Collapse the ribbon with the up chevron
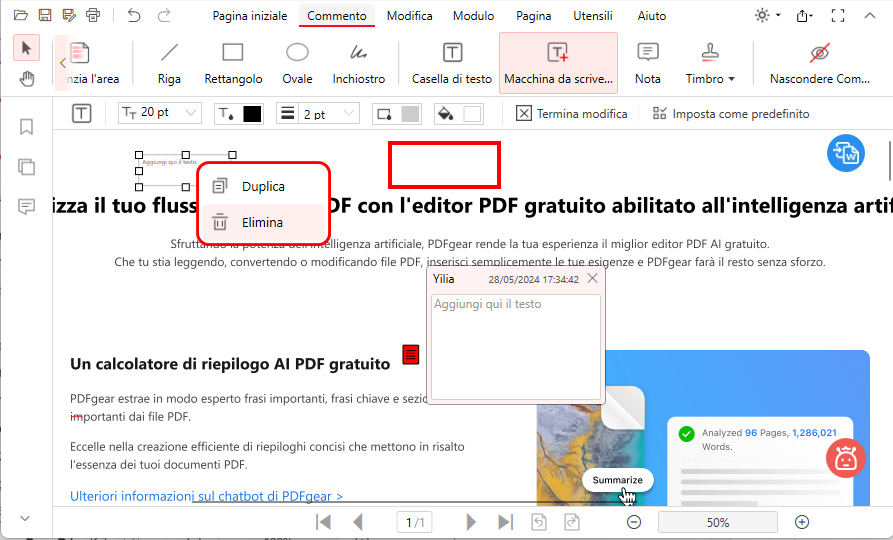Screen dimensions: 893x540 870,15
